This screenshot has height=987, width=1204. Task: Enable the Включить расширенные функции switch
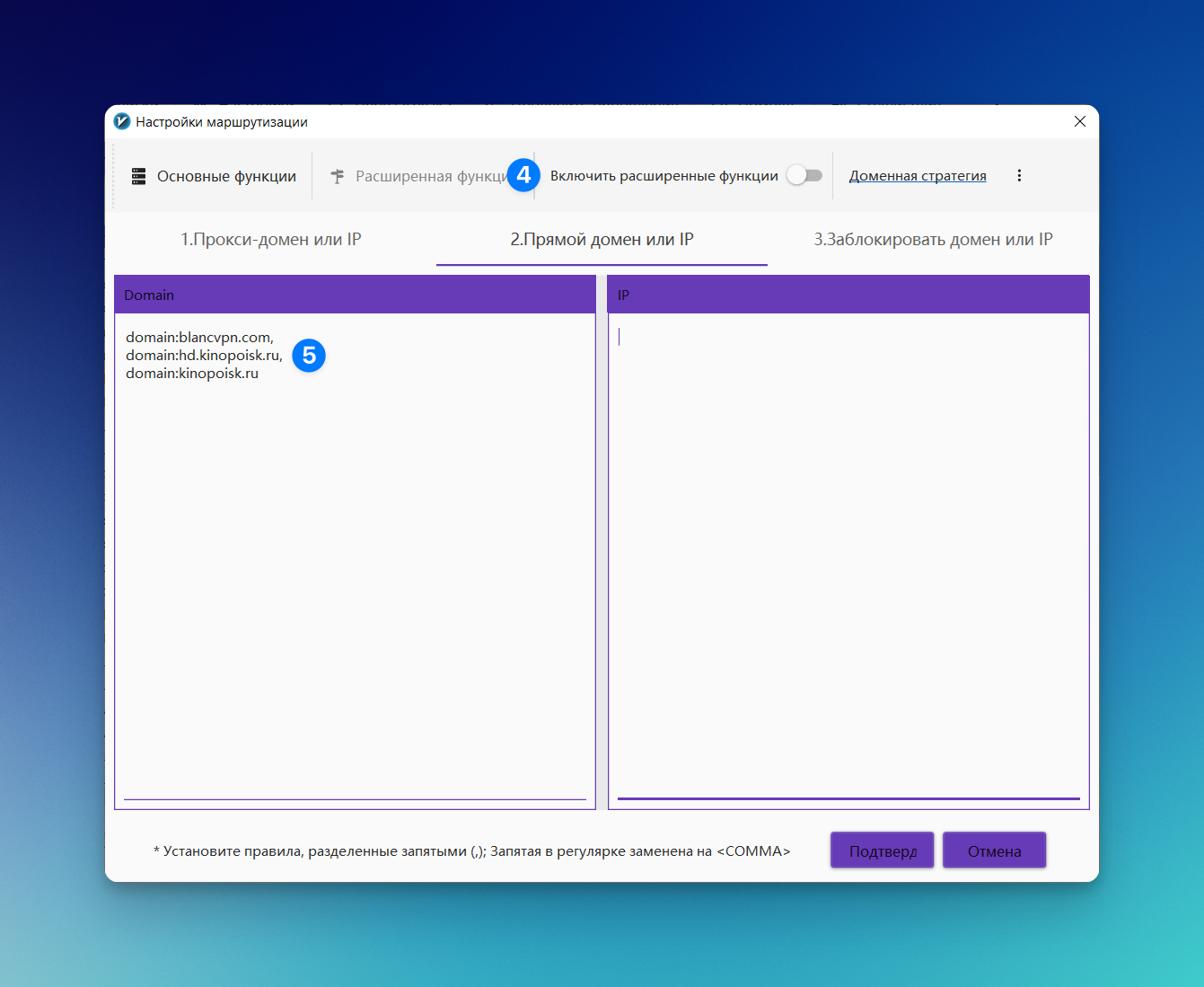804,176
